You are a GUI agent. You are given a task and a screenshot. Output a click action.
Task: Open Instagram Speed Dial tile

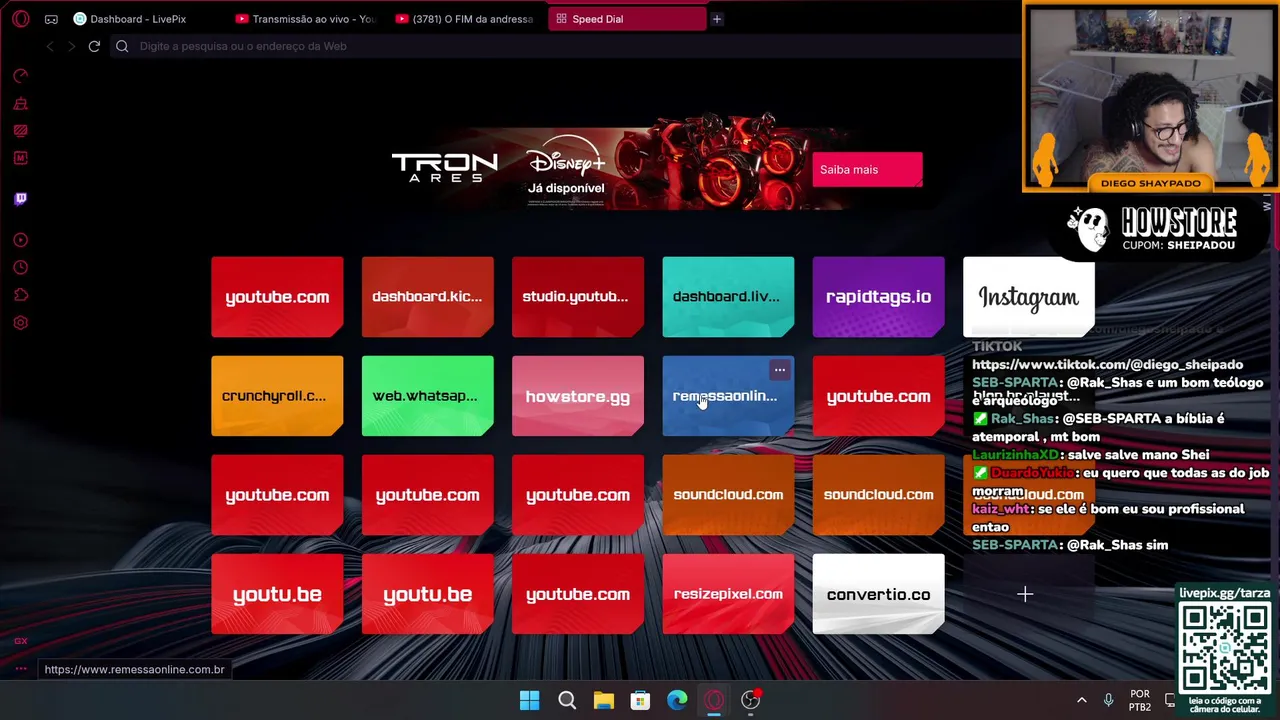point(1028,297)
